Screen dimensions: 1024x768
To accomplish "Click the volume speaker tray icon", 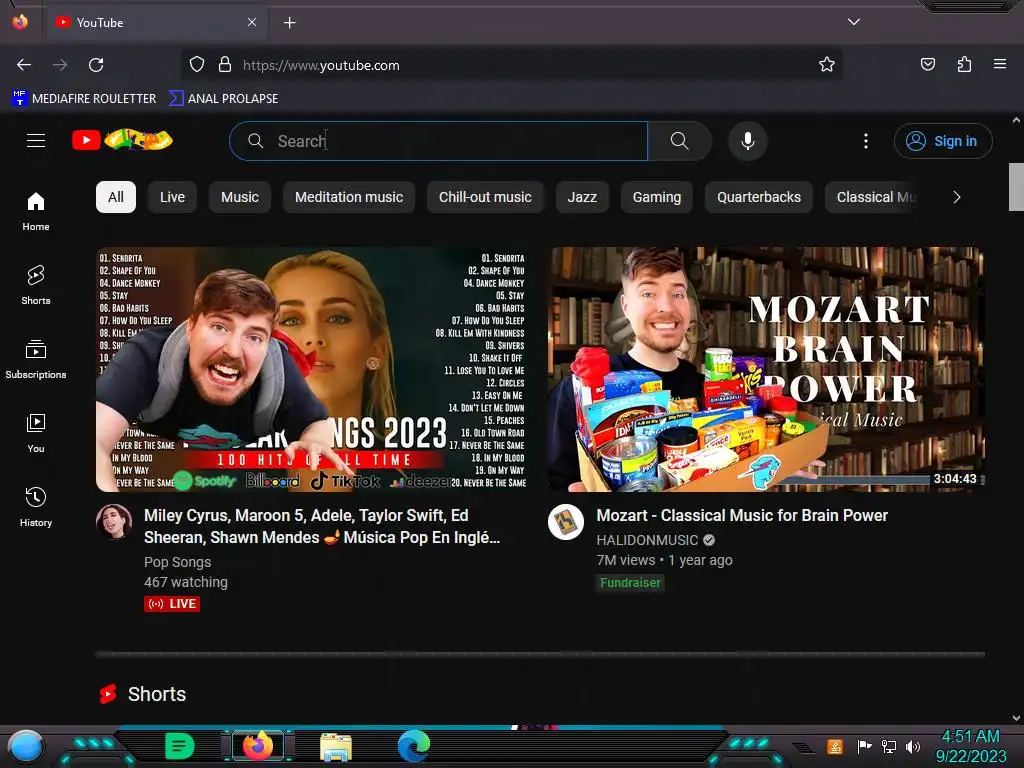I will (x=913, y=746).
